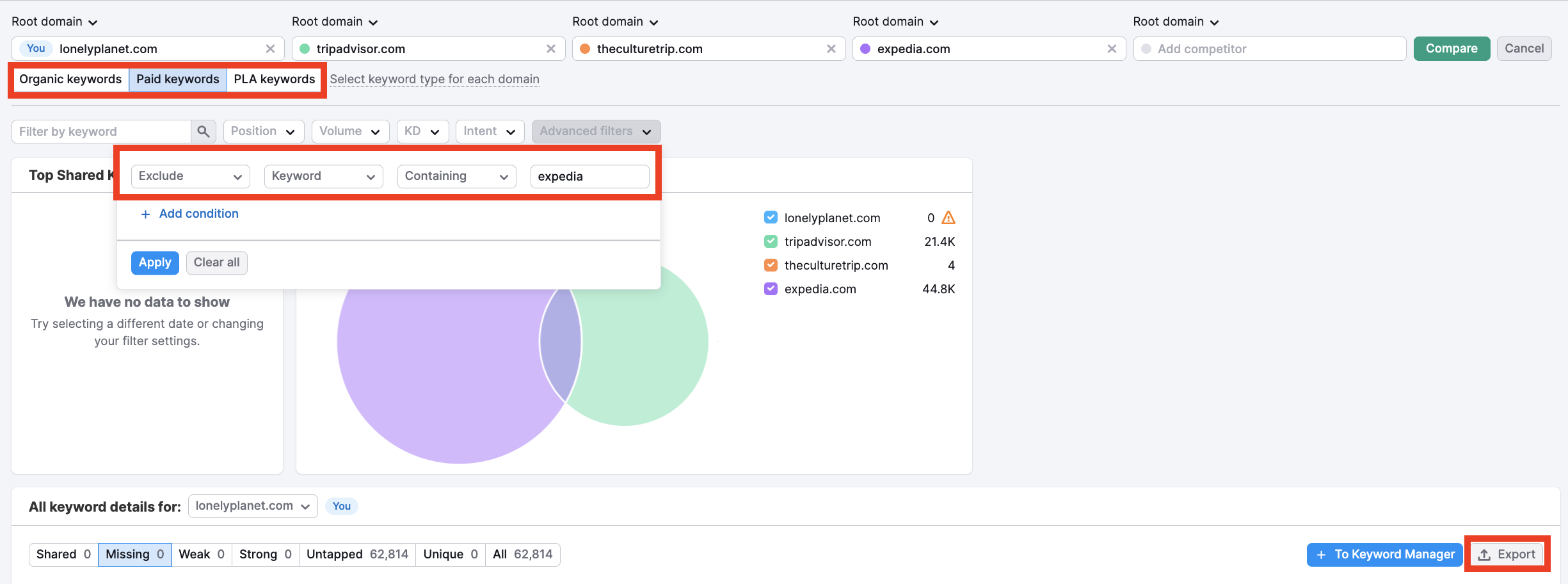Image resolution: width=1568 pixels, height=584 pixels.
Task: Uncheck expedia.com in chart legend
Action: [771, 289]
